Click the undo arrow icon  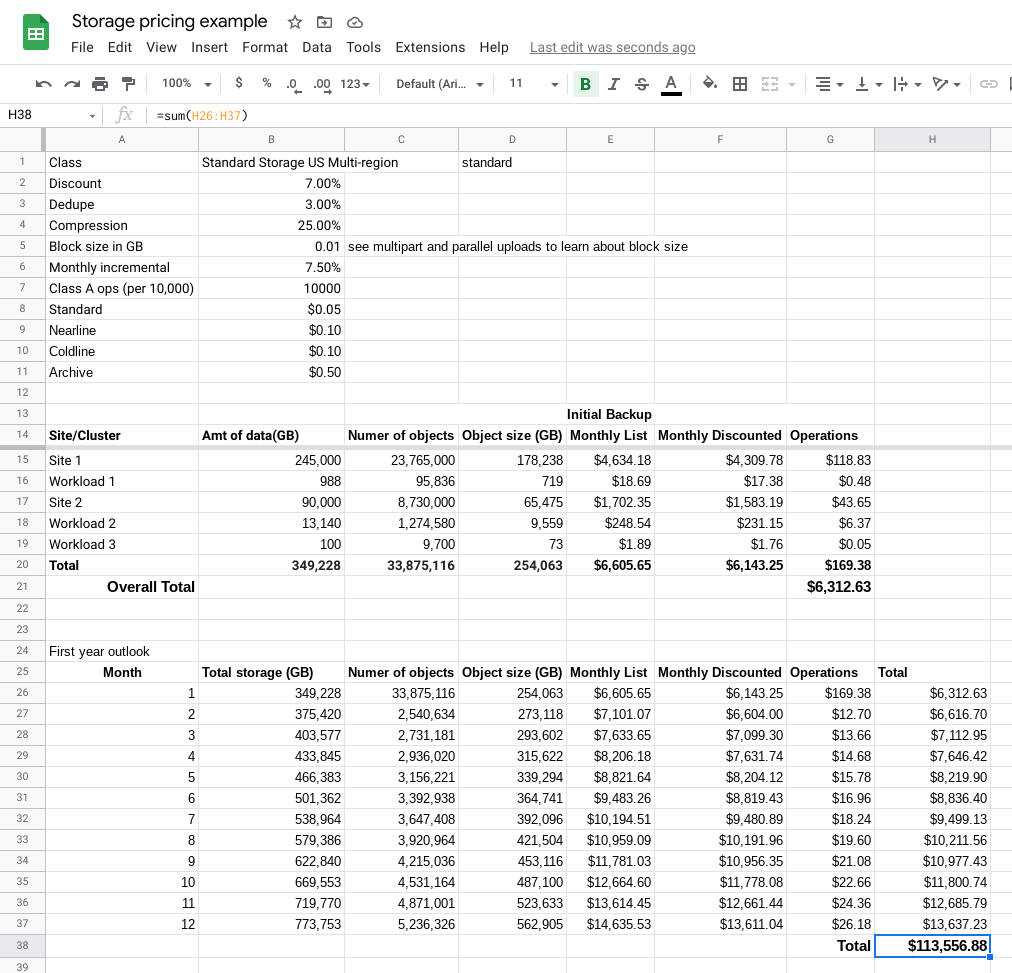click(43, 84)
